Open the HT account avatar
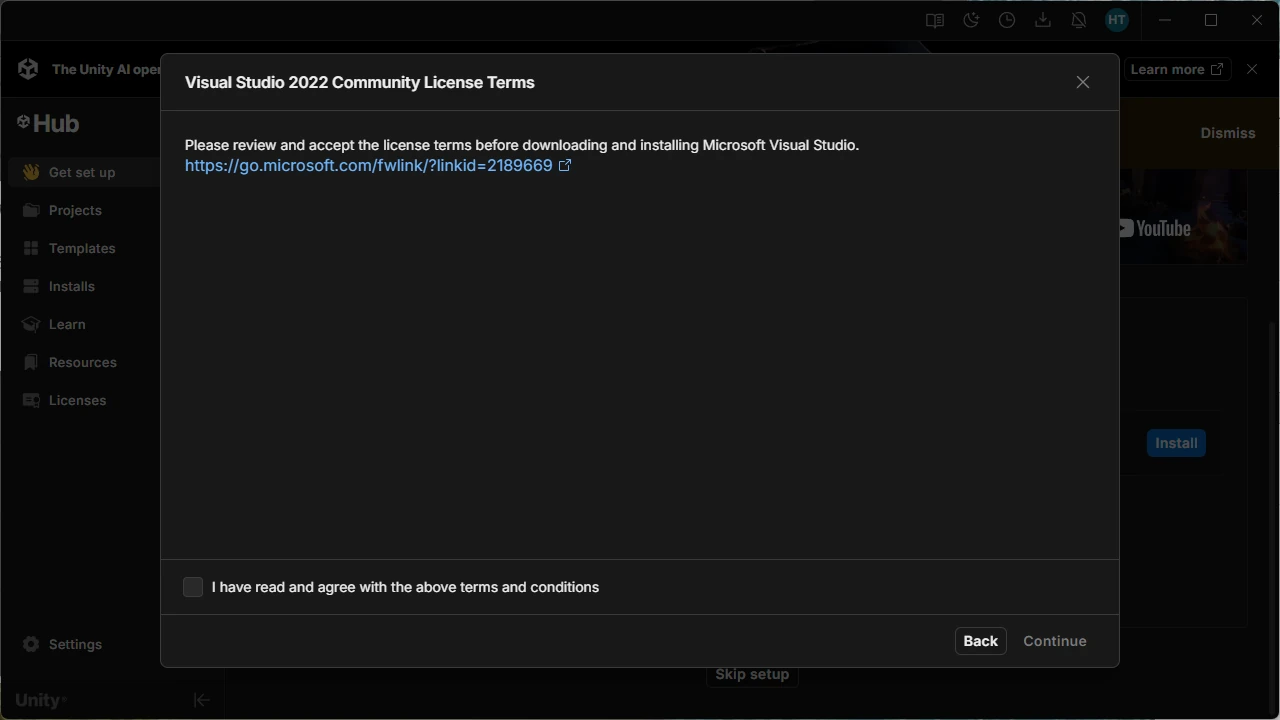Screen dimensions: 1280x720 [x=1117, y=20]
